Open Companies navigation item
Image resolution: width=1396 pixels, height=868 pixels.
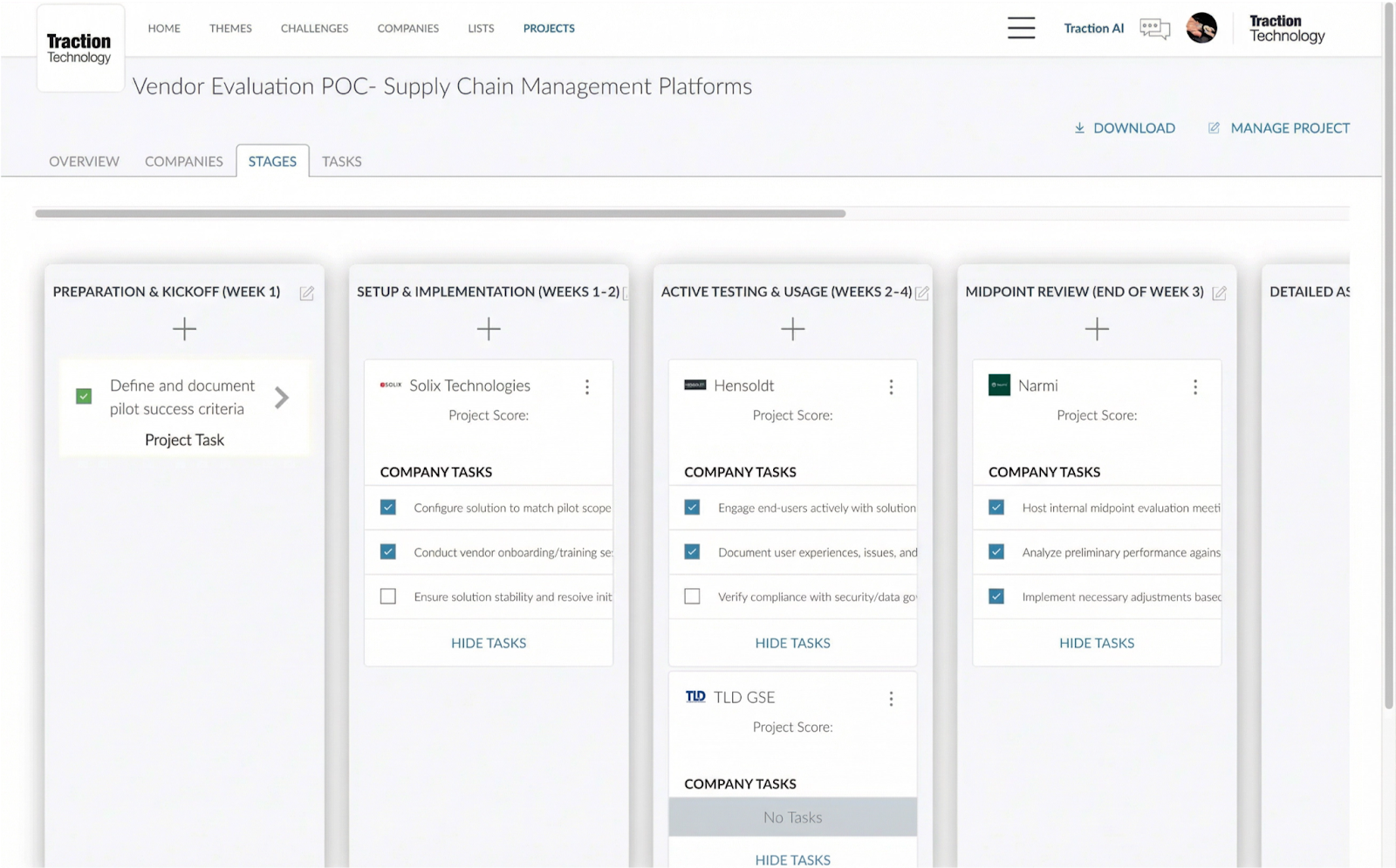(407, 28)
